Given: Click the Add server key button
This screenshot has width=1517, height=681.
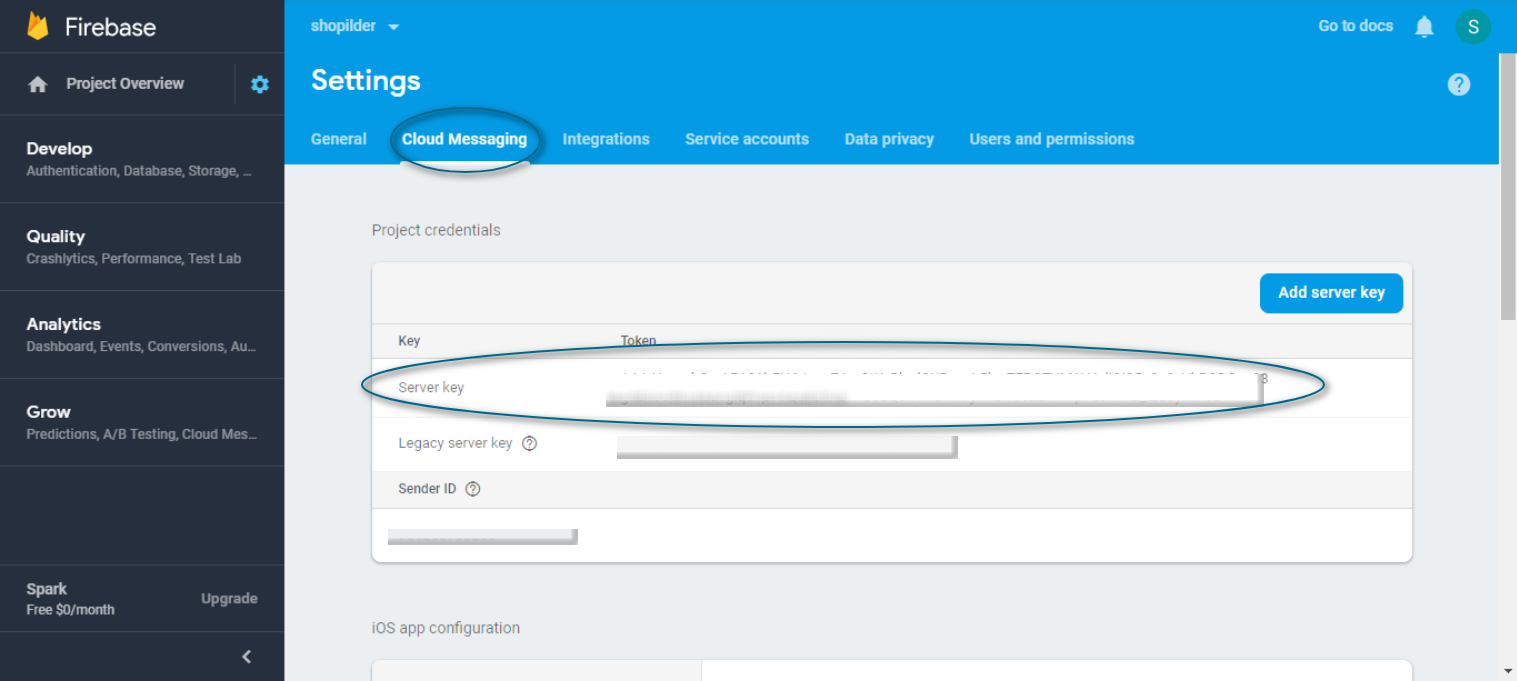Looking at the screenshot, I should (x=1331, y=293).
